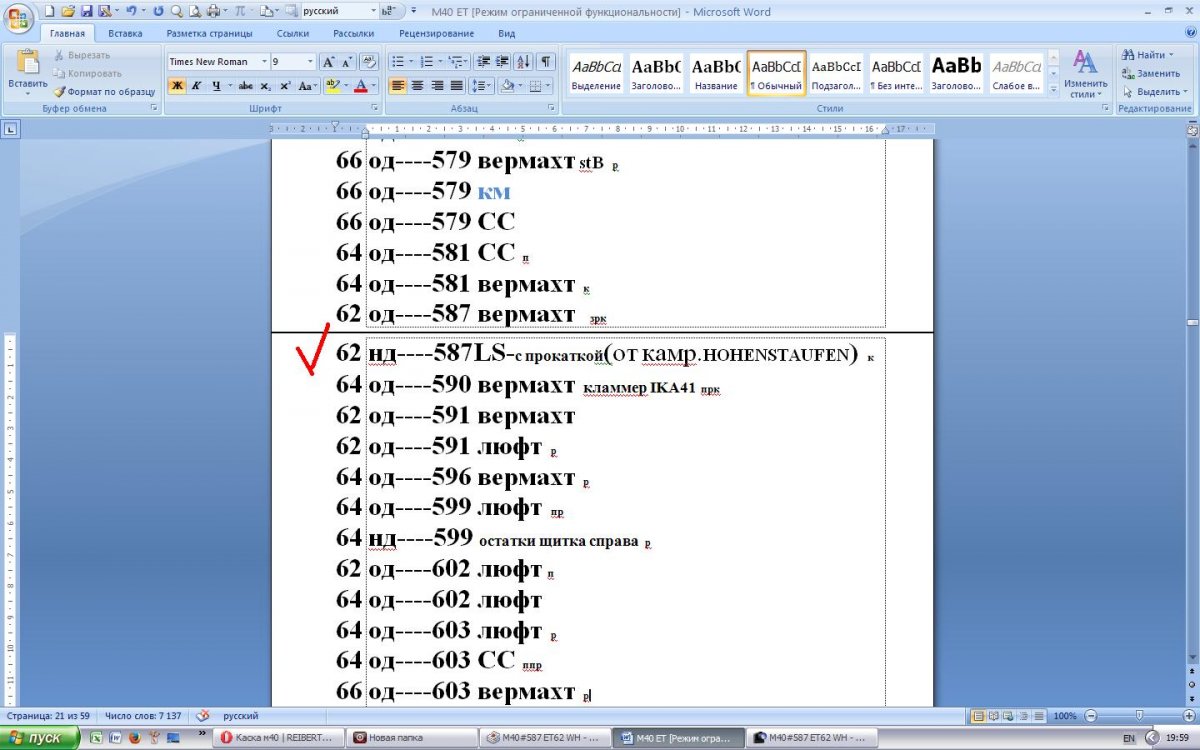
Task: Open the Times New Roman font dropdown
Action: point(264,61)
